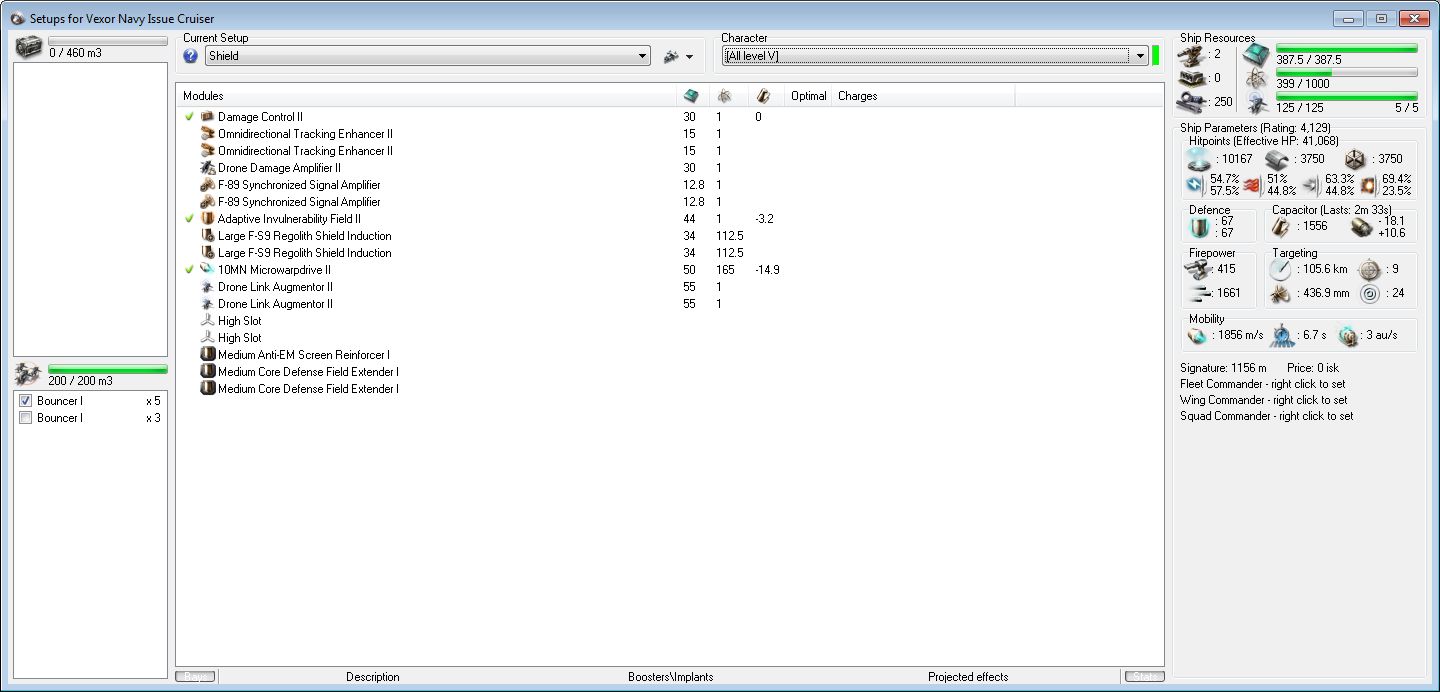The image size is (1440, 692).
Task: Sort by the capacitor column header icon
Action: [x=763, y=96]
